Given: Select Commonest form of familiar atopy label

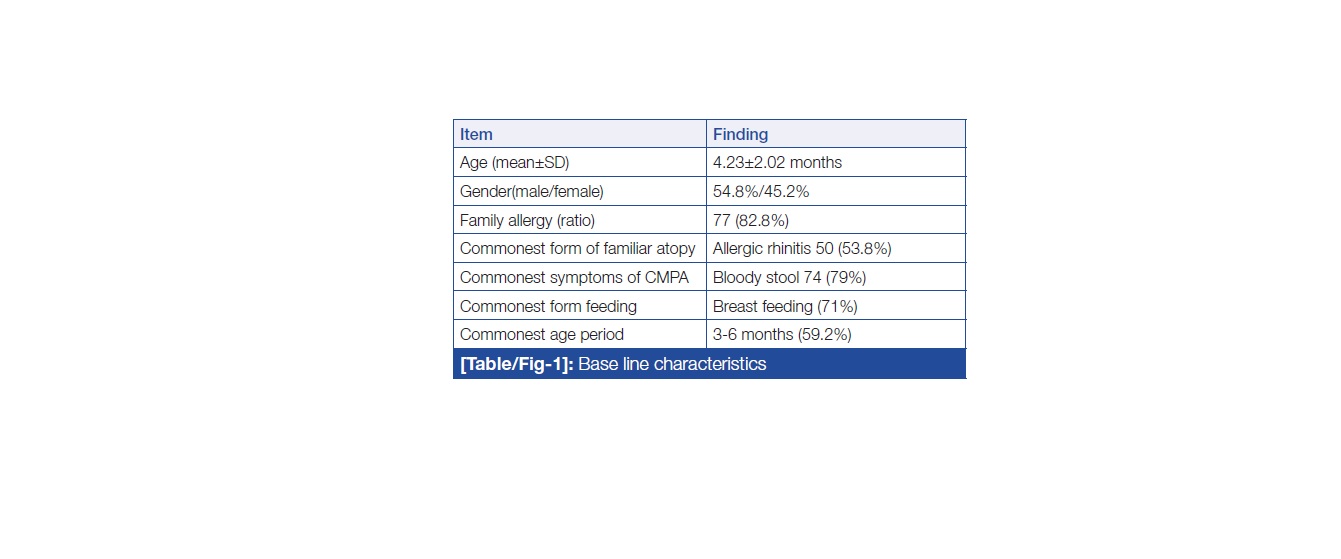Looking at the screenshot, I should click(577, 248).
